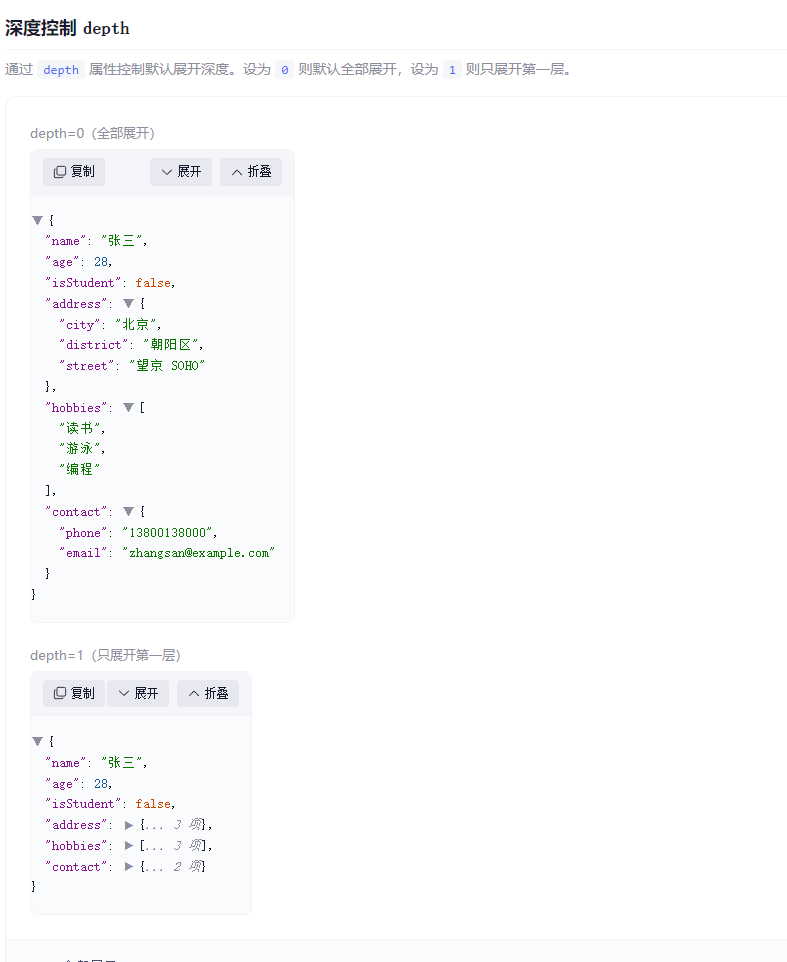
Task: Collapse expanded "hobbies" array in depth=0 viewer
Action: 128,407
